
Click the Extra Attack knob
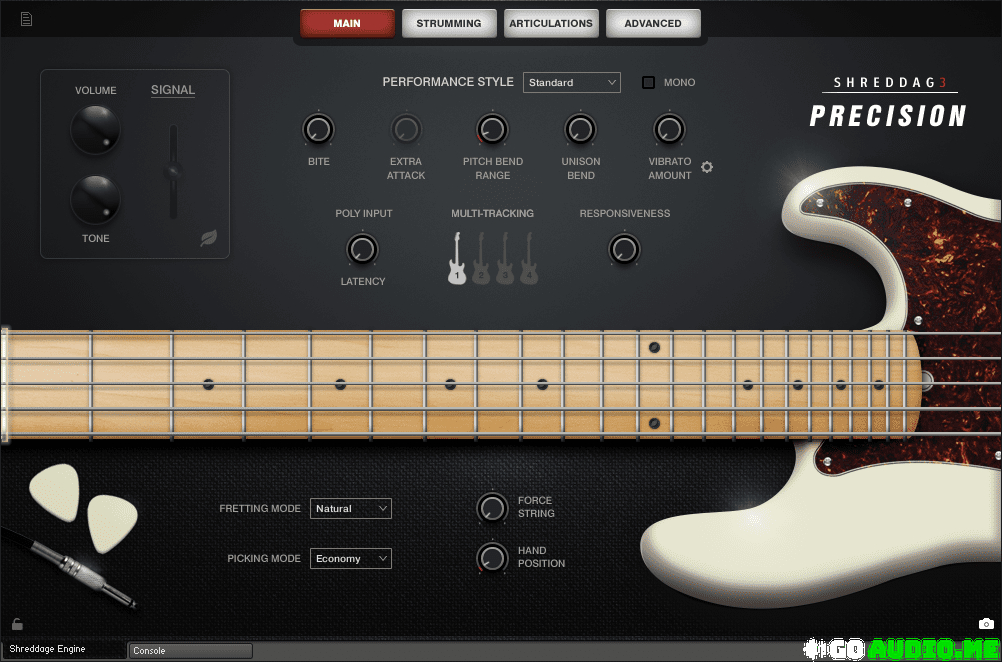coord(406,130)
